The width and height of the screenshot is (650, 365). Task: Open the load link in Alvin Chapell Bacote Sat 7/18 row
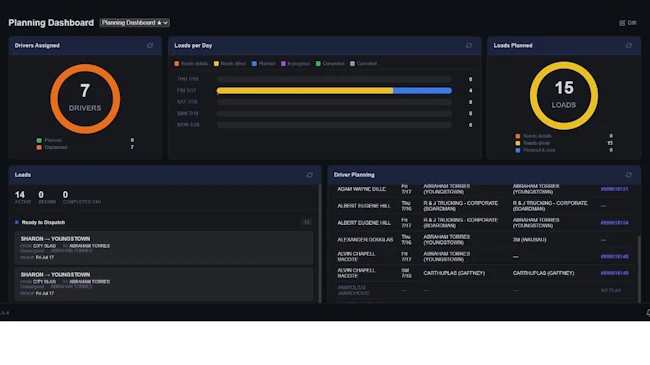(x=614, y=273)
